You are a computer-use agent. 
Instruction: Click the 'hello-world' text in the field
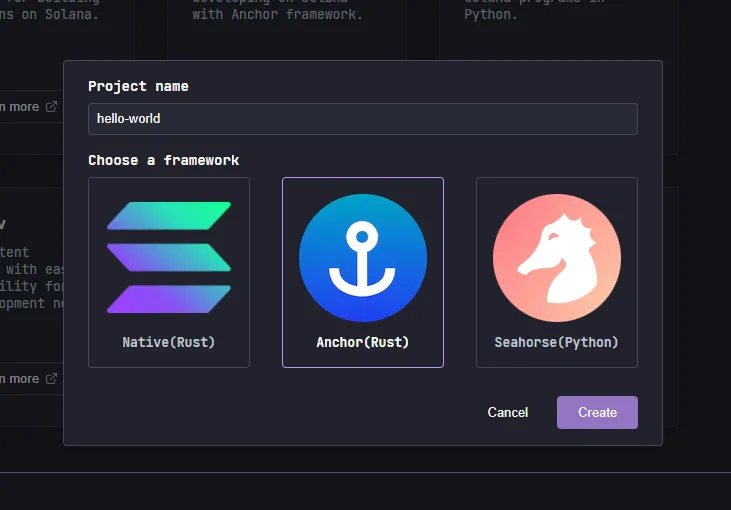(x=128, y=118)
